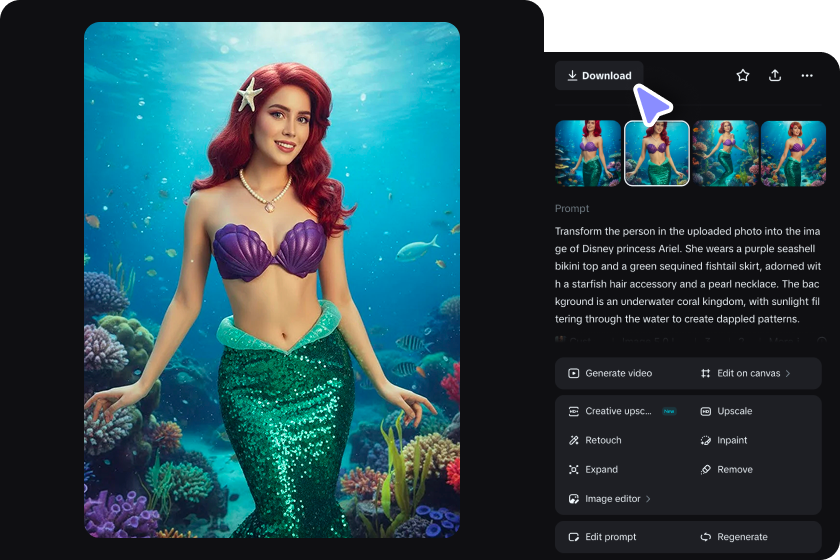
Task: Click Regenerate
Action: coord(734,537)
